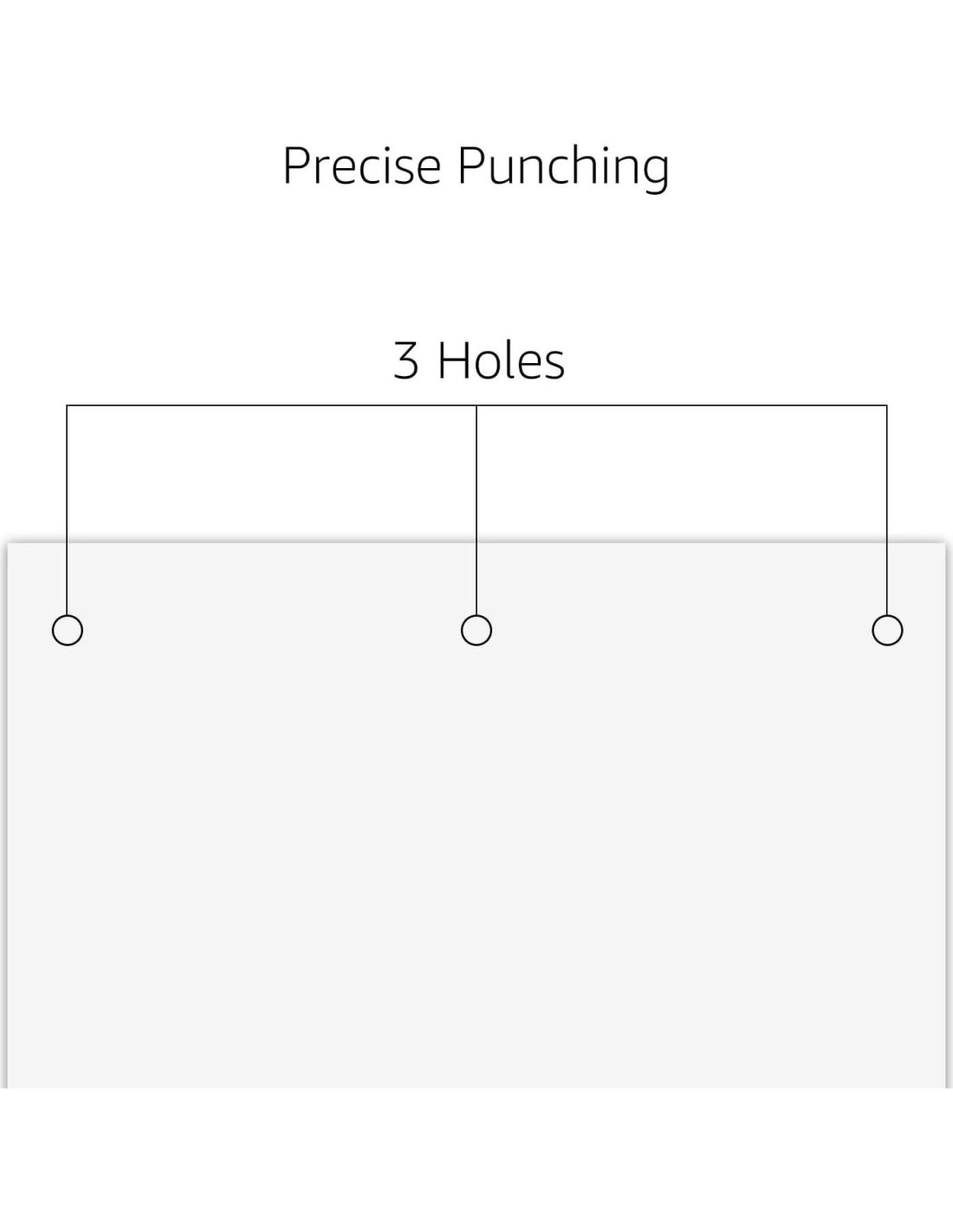The height and width of the screenshot is (1232, 953).
Task: Click the top-left corner of the paper
Action: pos(10,545)
